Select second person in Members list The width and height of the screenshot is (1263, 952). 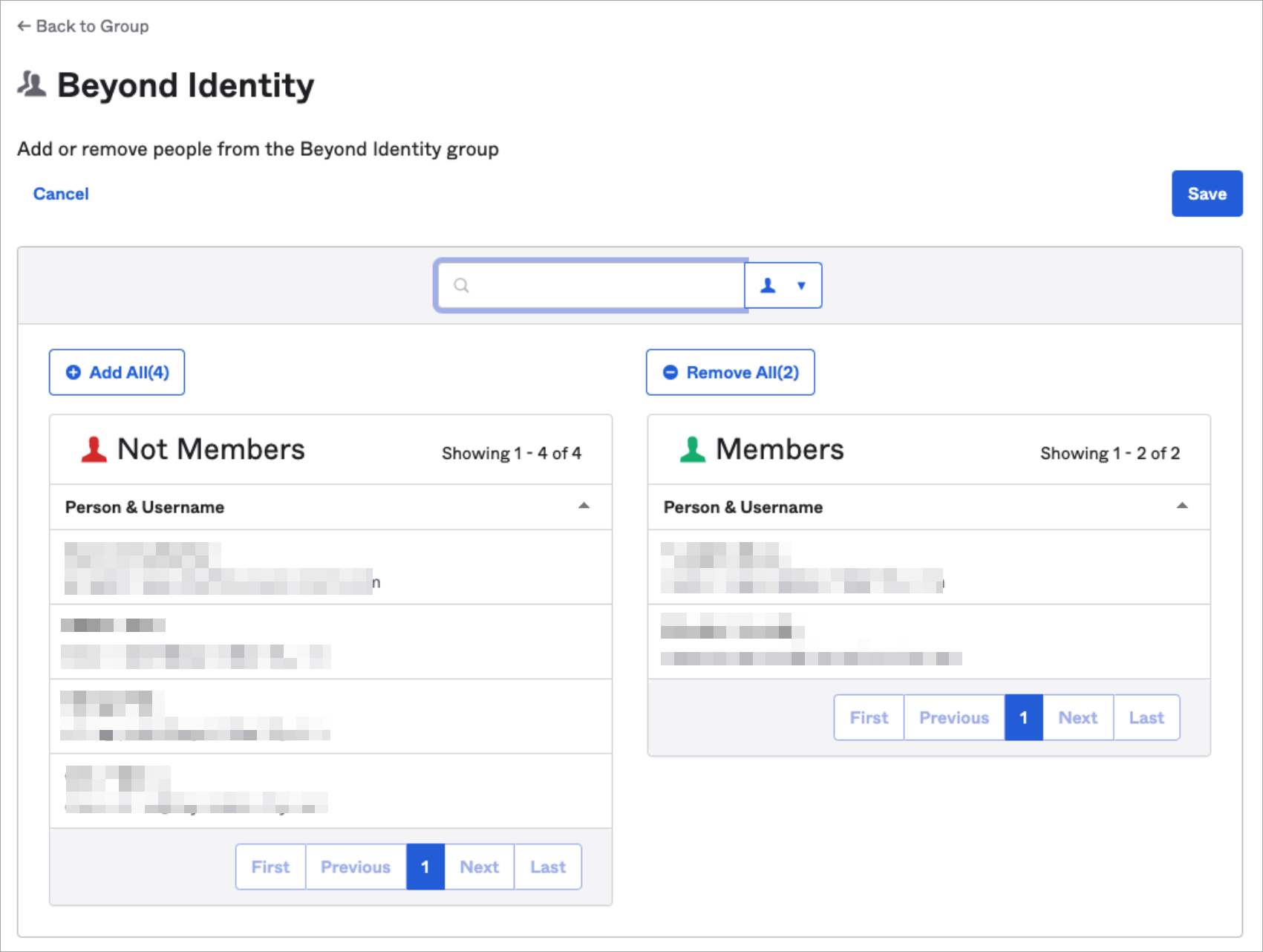(x=929, y=642)
